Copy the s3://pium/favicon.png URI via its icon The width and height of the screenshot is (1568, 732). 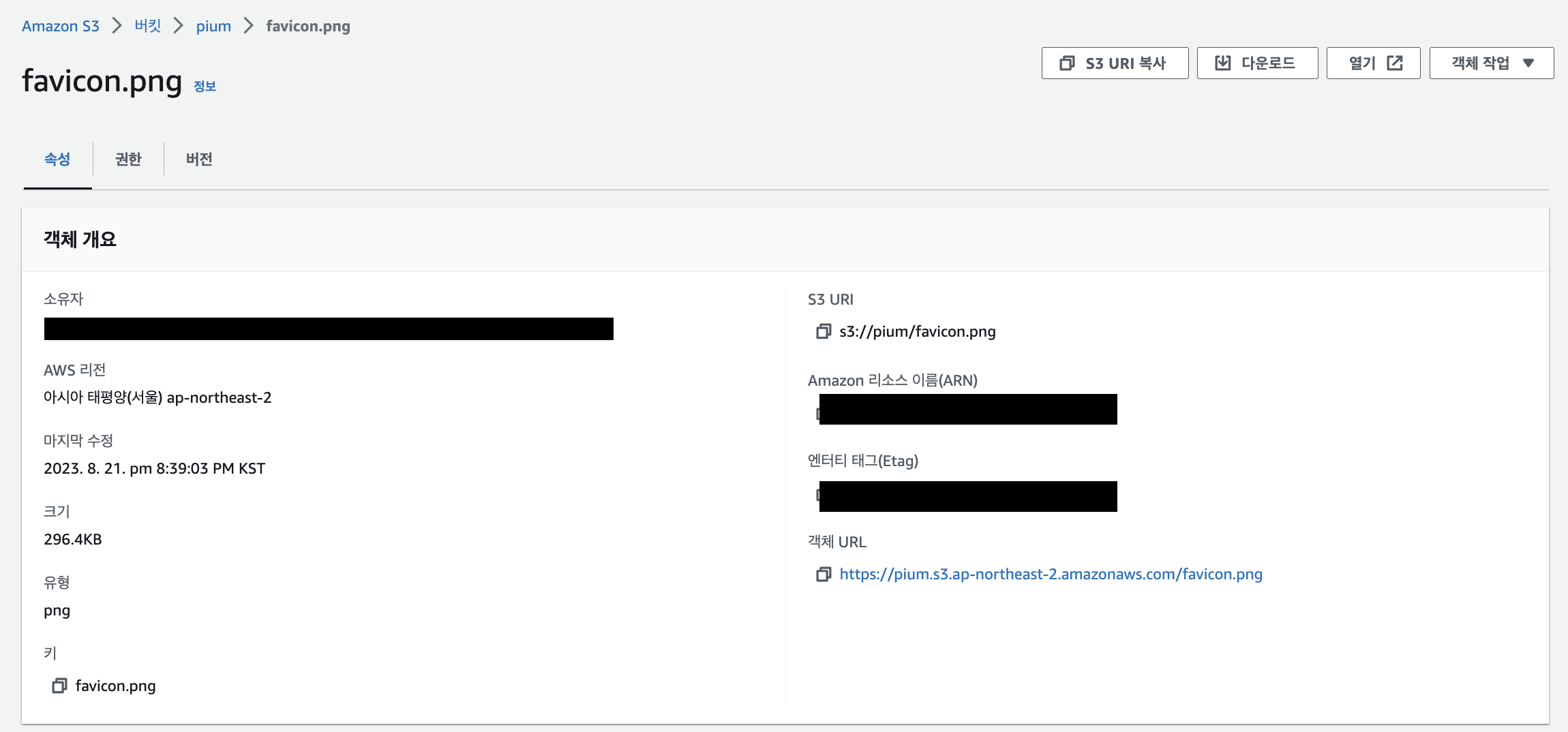pyautogui.click(x=824, y=331)
